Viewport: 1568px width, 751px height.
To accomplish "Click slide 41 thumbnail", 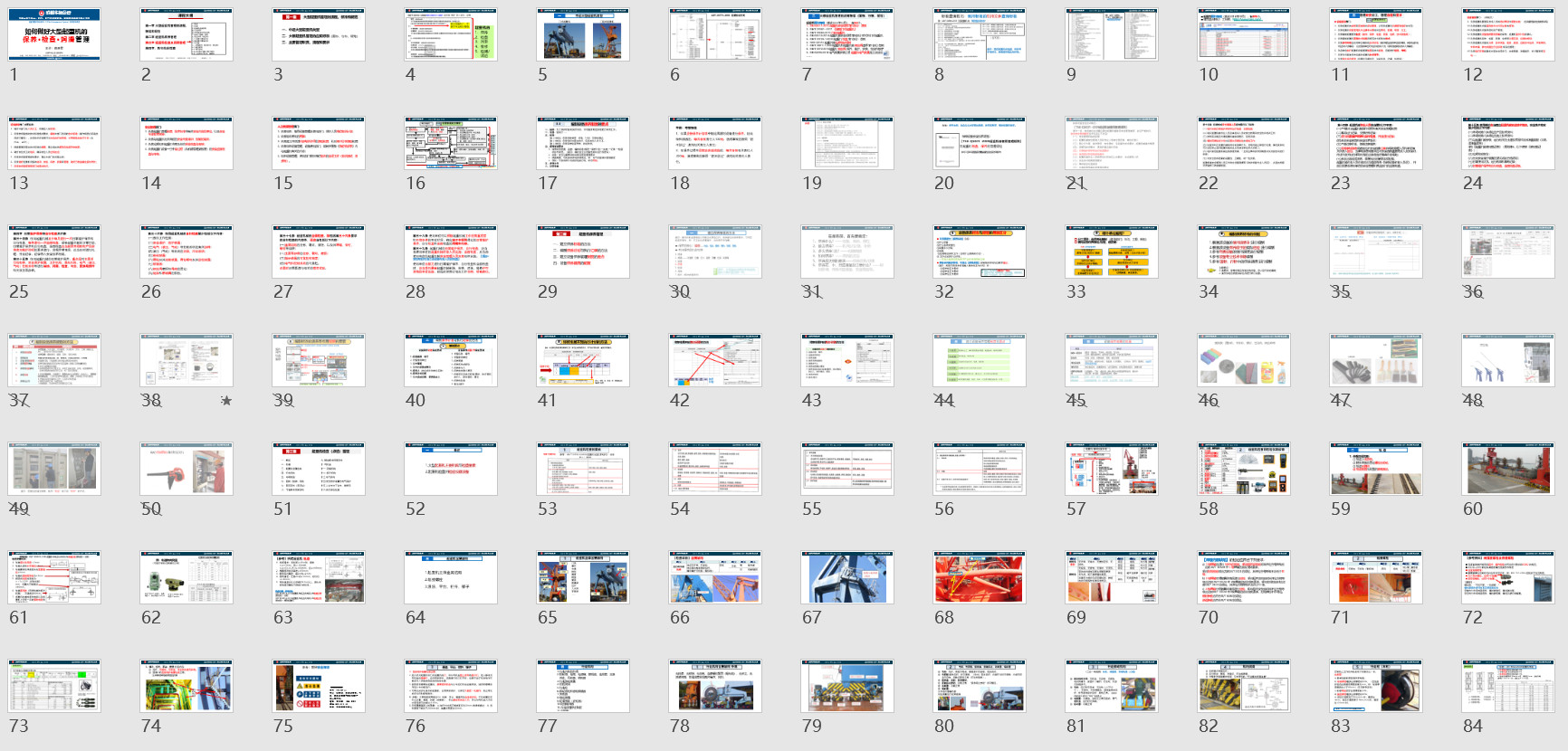I will click(x=583, y=361).
